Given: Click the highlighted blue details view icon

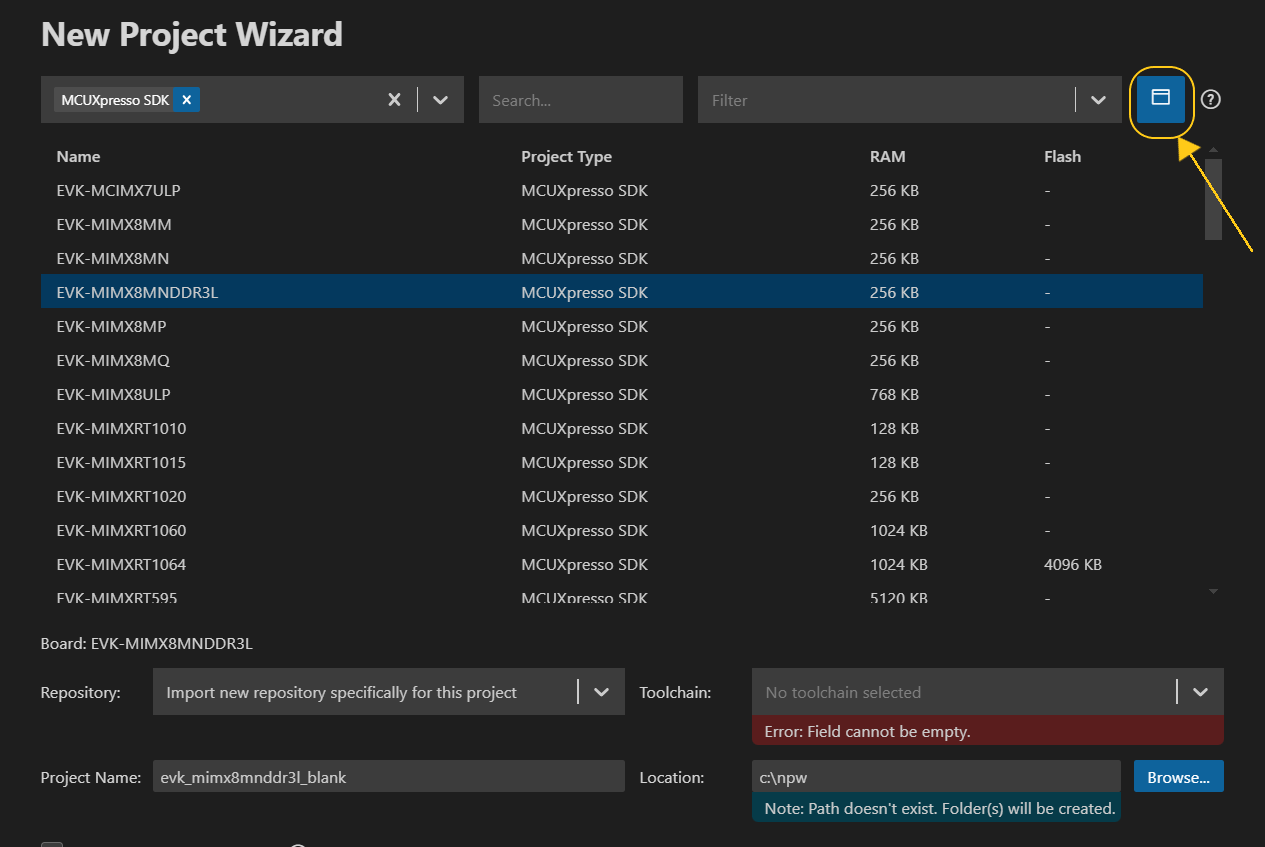Looking at the screenshot, I should (x=1160, y=99).
